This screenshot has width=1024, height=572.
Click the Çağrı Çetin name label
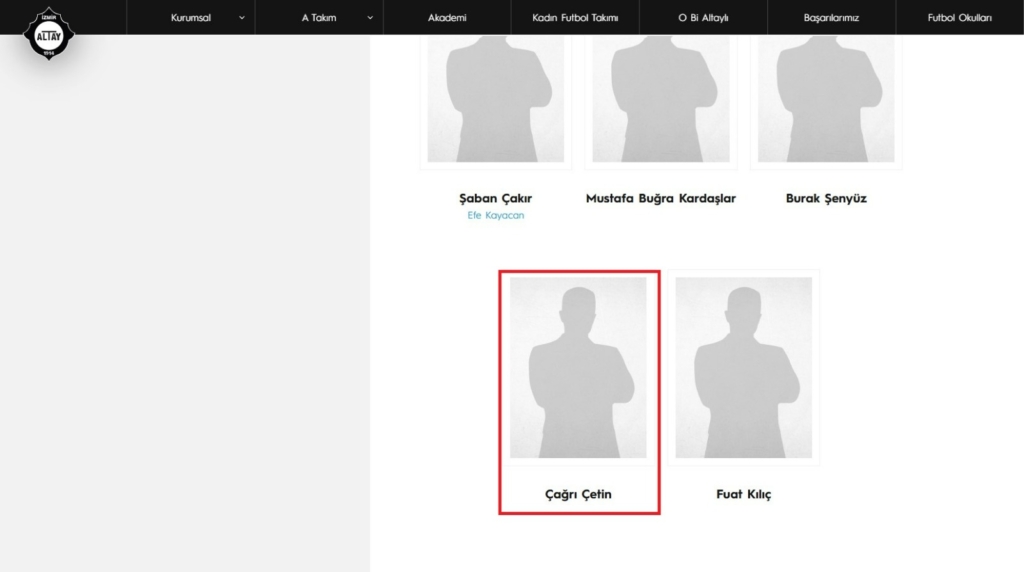(578, 494)
